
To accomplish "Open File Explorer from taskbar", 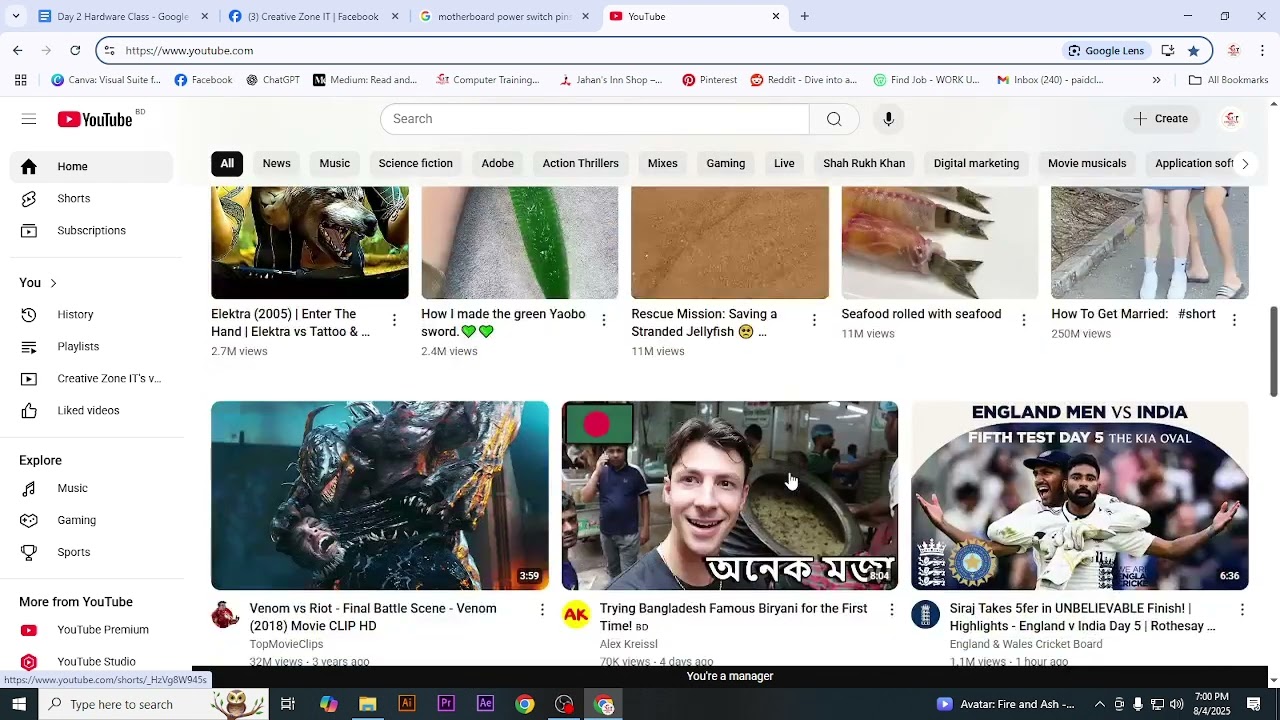I will click(367, 704).
